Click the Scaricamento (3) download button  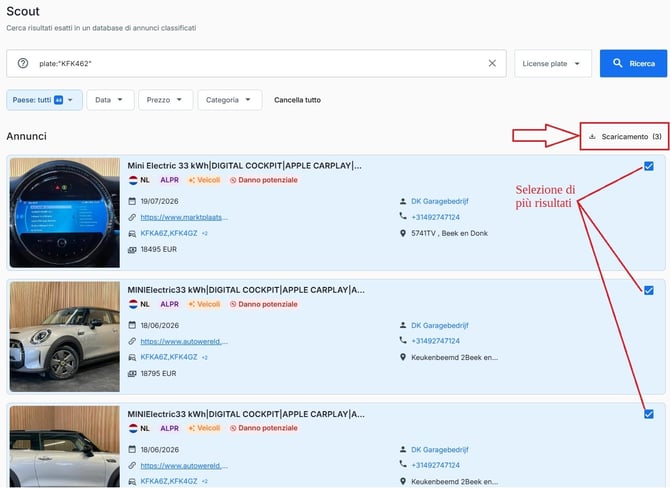point(624,136)
